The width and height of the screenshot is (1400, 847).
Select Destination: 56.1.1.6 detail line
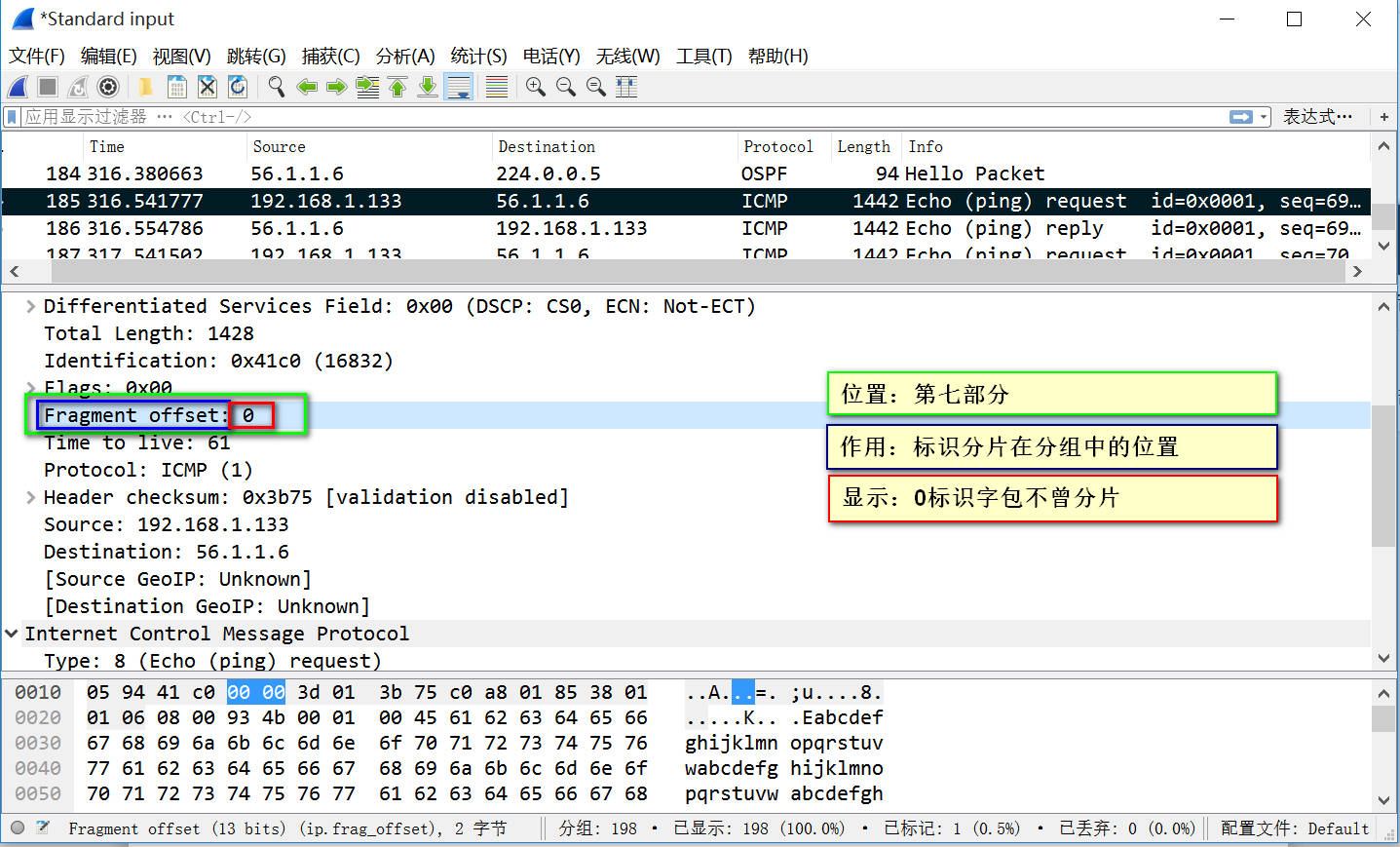click(167, 552)
